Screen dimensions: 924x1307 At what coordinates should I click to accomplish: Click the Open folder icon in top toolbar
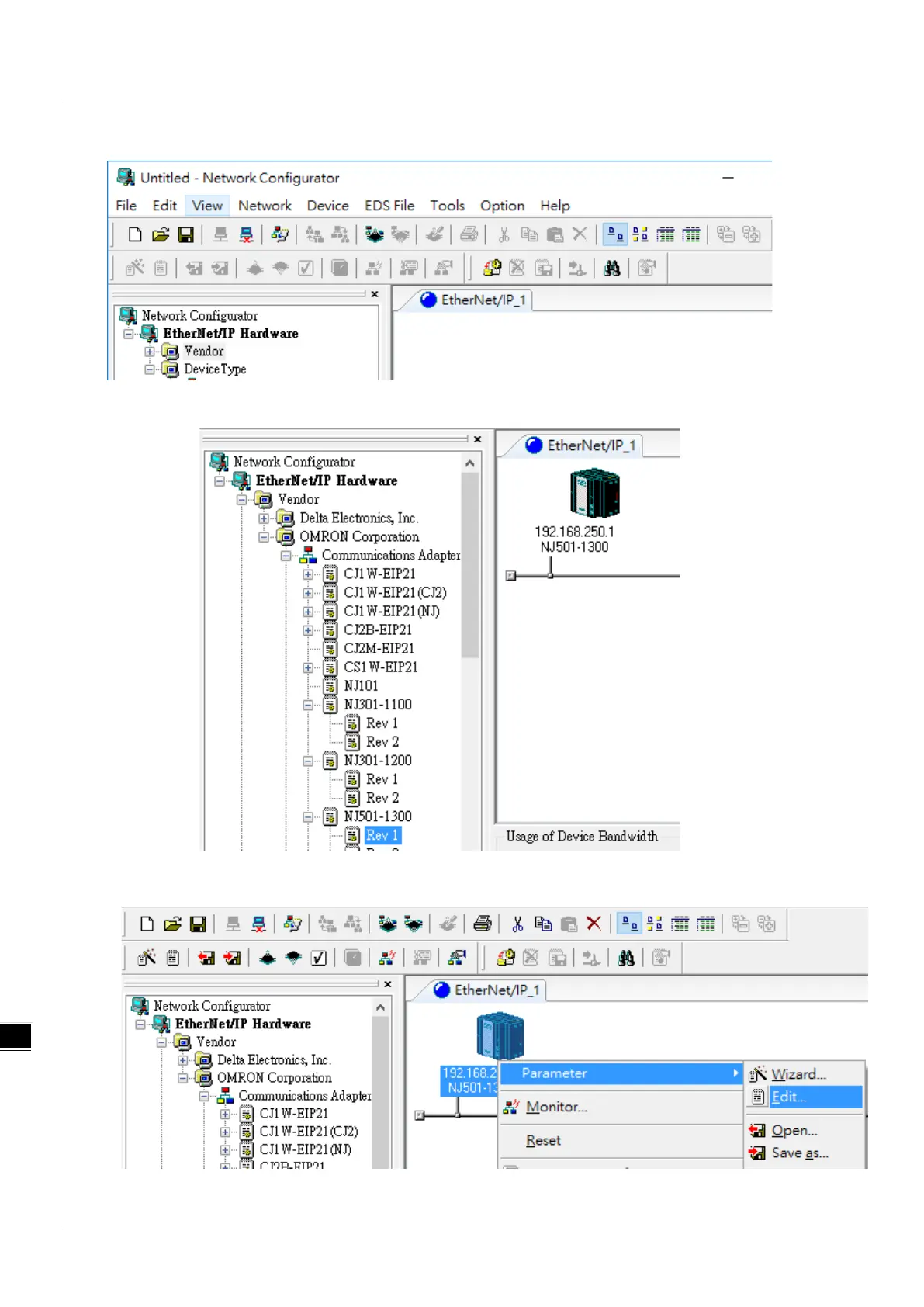[x=161, y=234]
